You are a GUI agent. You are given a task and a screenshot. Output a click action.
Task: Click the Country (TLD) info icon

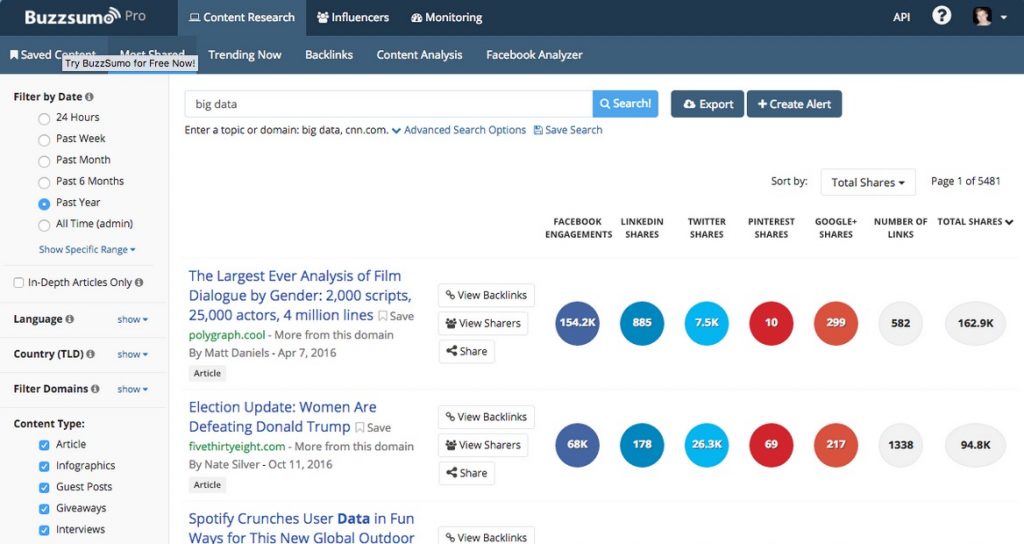90,354
